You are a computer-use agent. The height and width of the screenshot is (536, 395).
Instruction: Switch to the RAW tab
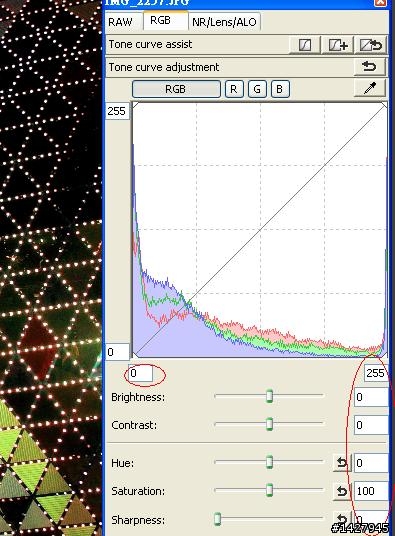(120, 22)
